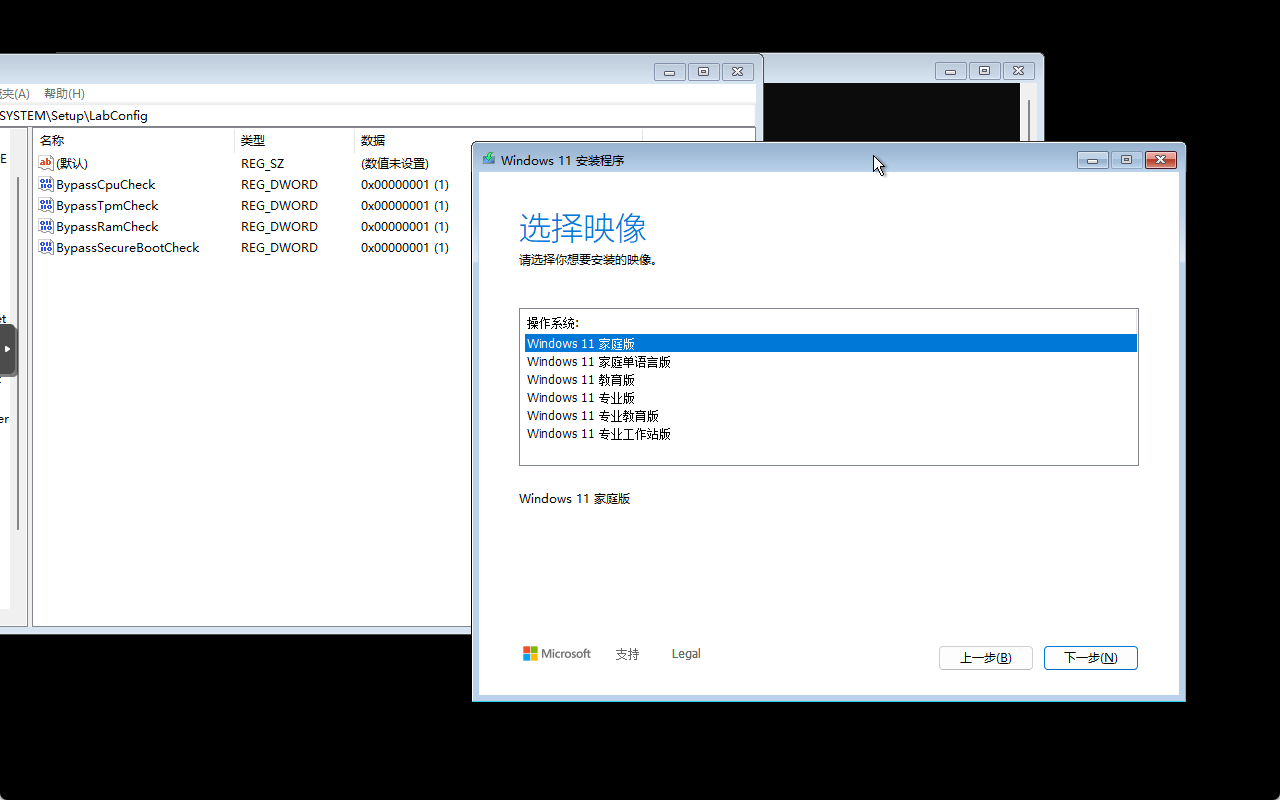
Task: Close the Windows 11 安装程序 window
Action: [x=1161, y=160]
